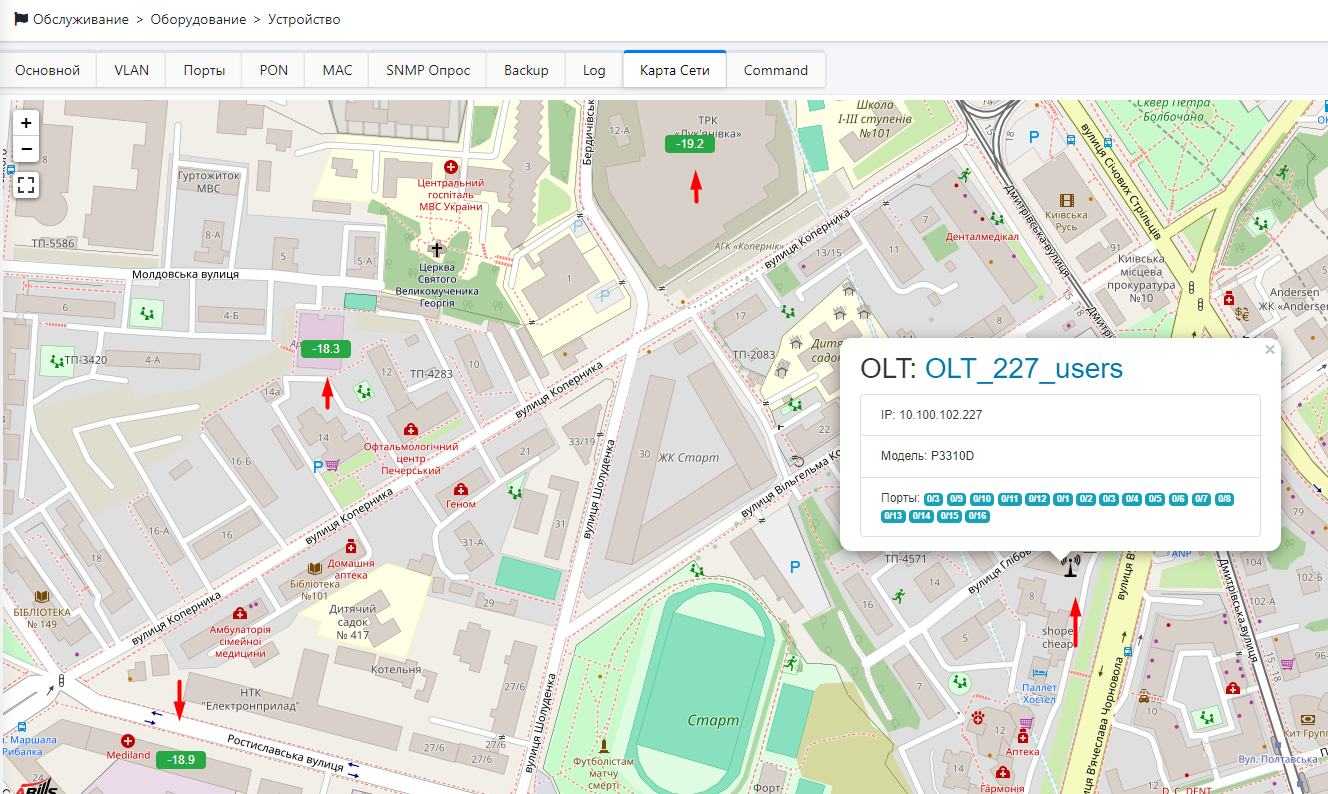The image size is (1328, 794).
Task: Switch to the PON tab
Action: (x=273, y=70)
